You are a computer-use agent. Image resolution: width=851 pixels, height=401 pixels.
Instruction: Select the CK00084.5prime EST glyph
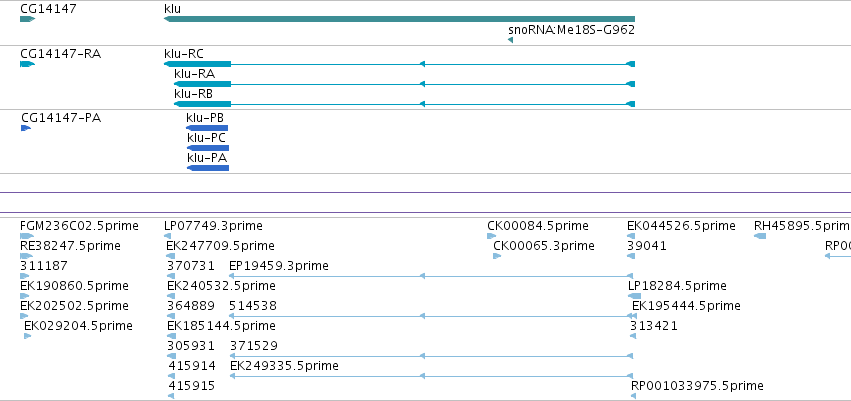(x=492, y=236)
